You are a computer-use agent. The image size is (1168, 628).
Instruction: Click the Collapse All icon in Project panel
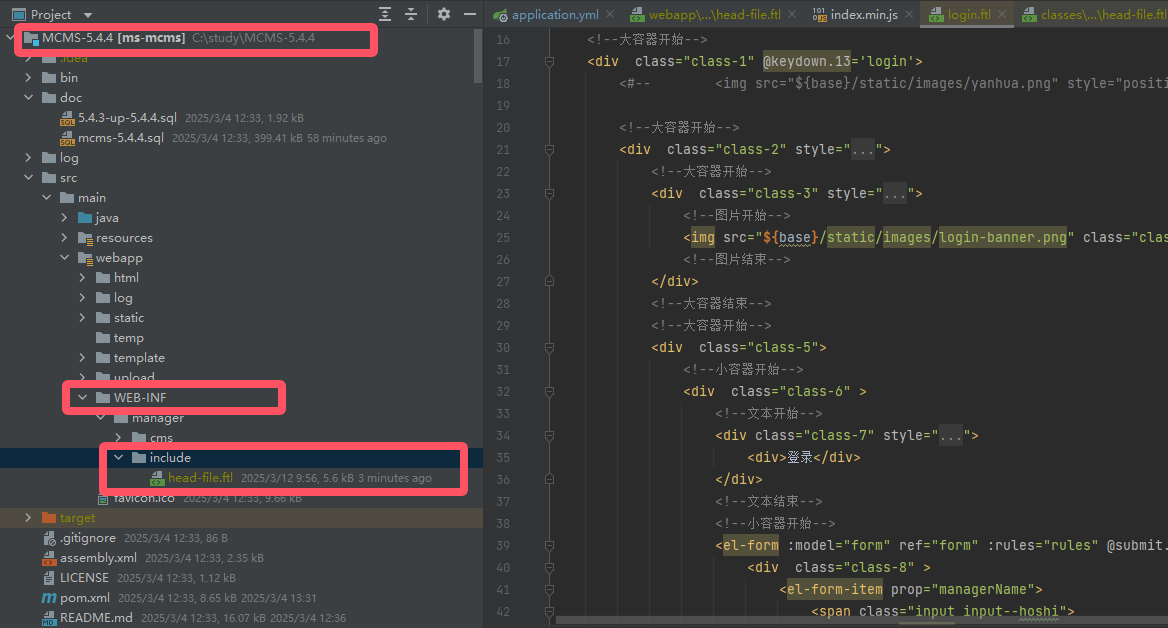pyautogui.click(x=411, y=15)
